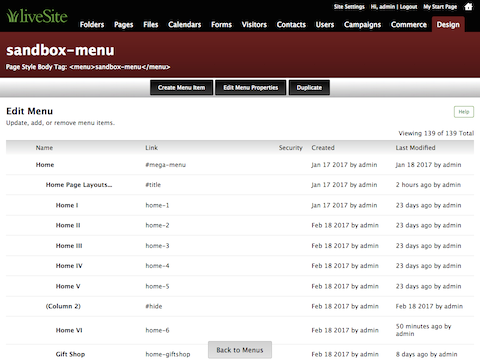Click the Page Style Body Tag text

click(88, 67)
